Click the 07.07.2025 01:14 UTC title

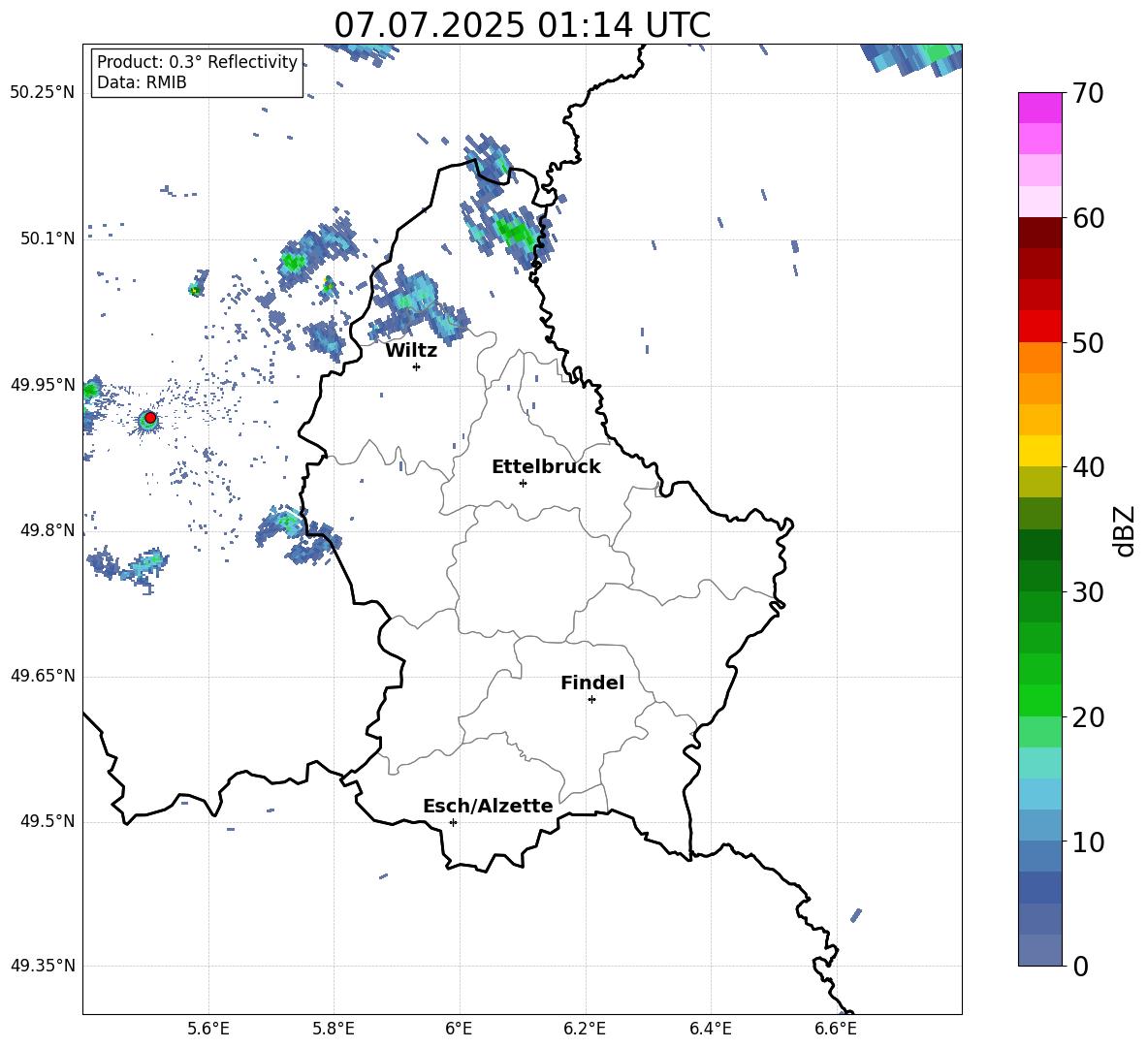523,25
